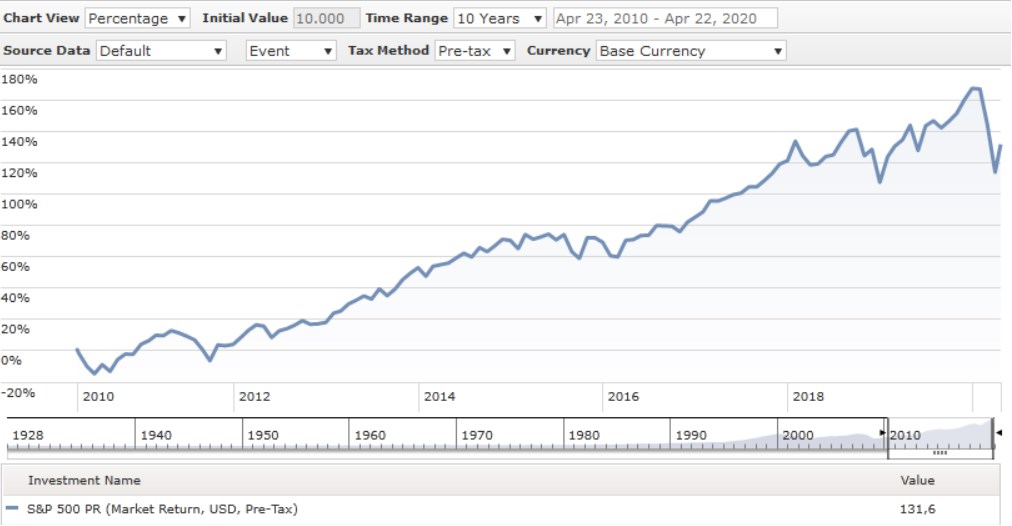This screenshot has width=1012, height=526.
Task: Expand the Tax Method Pre-tax dropdown
Action: click(x=474, y=51)
